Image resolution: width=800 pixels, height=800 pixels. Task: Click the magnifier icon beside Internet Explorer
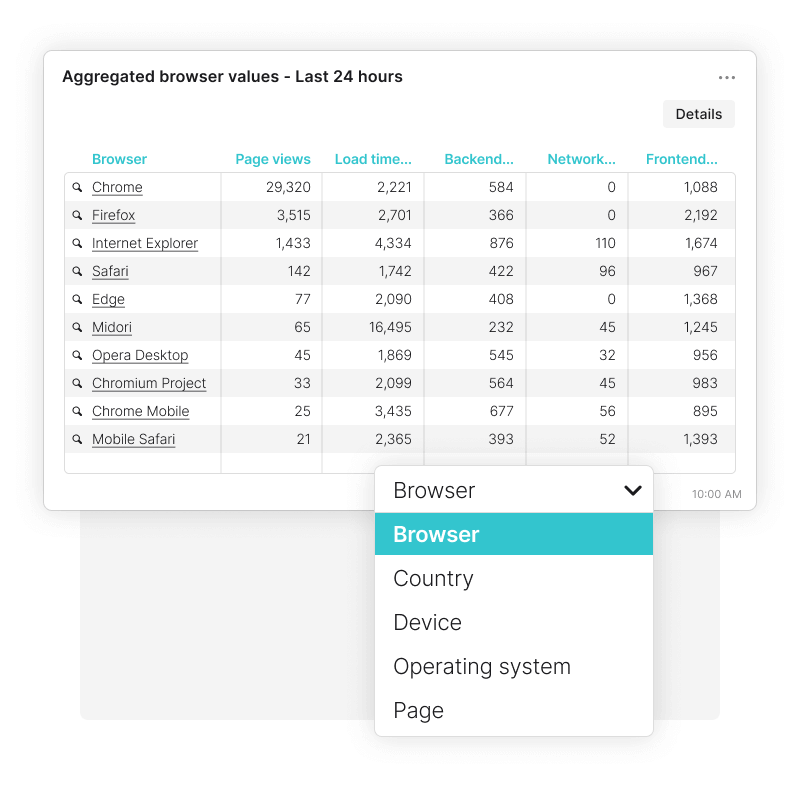tap(77, 244)
